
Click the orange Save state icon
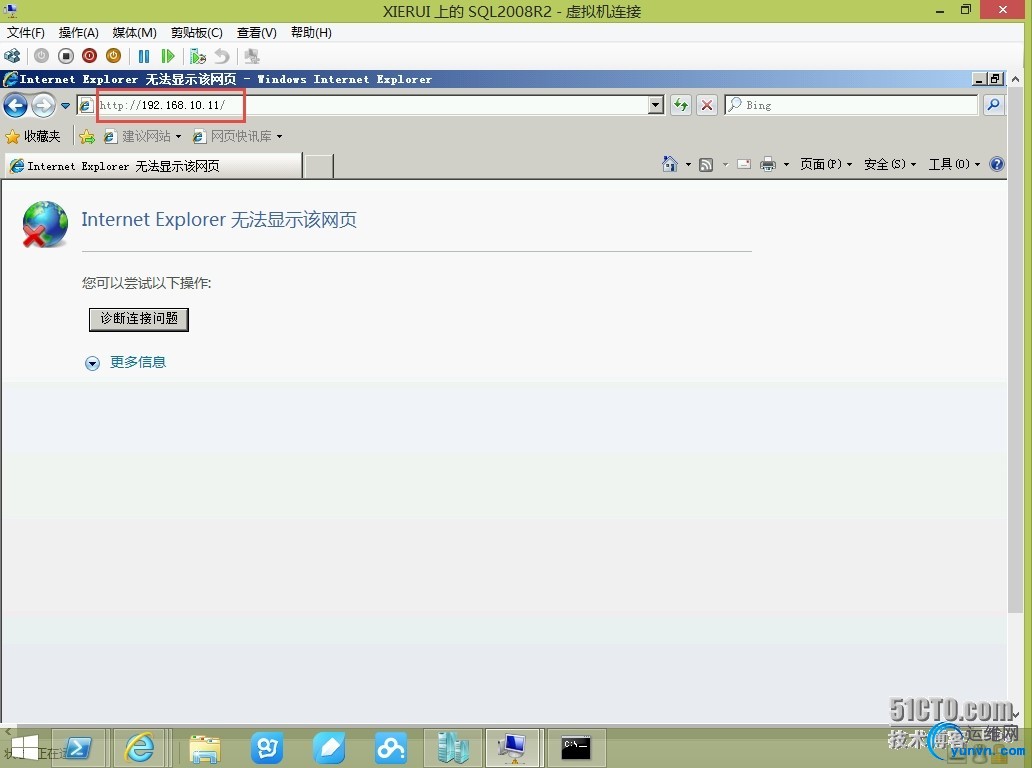tap(113, 56)
